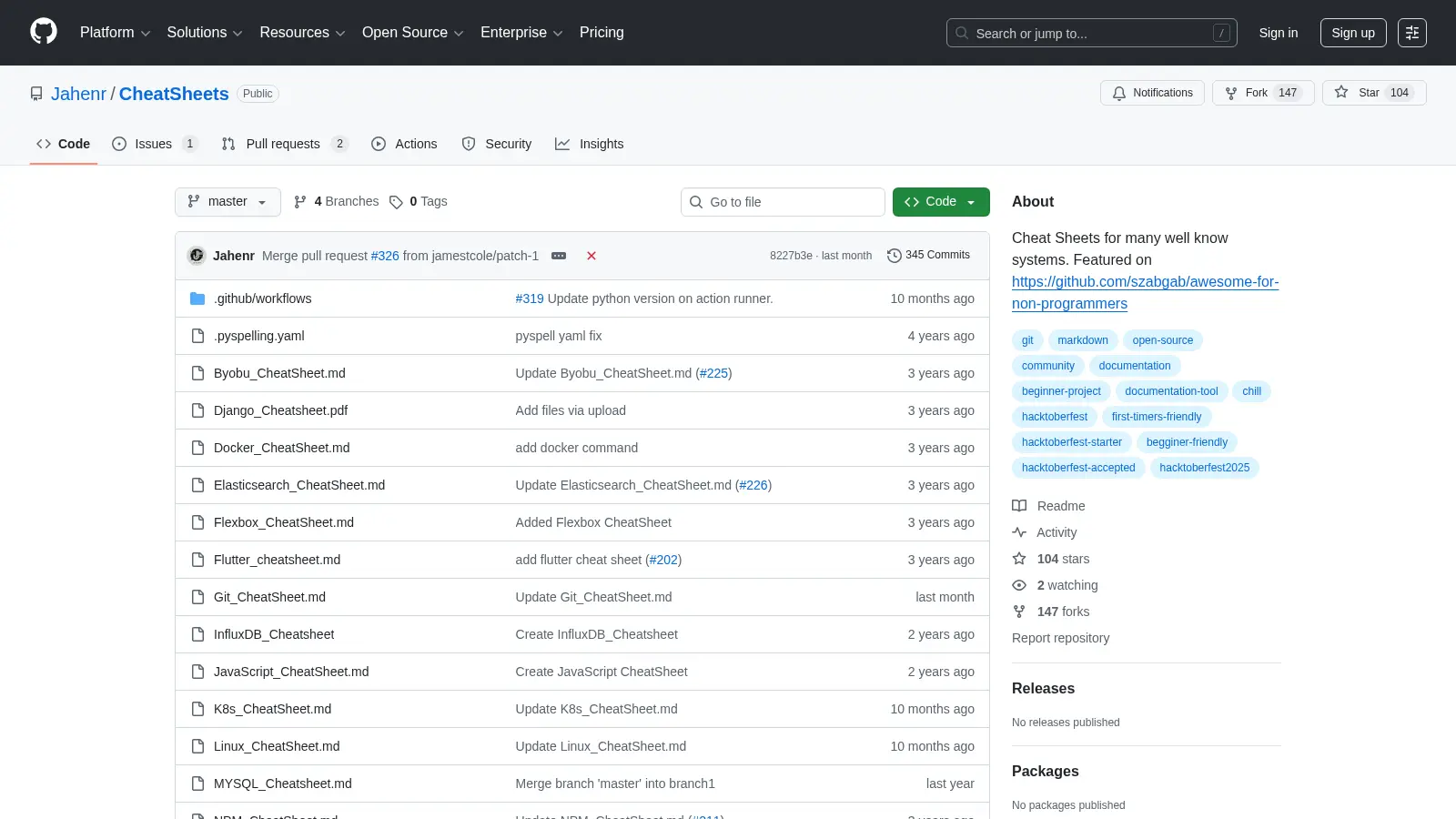Viewport: 1456px width, 819px height.
Task: Open the Pull requests tab
Action: (284, 144)
